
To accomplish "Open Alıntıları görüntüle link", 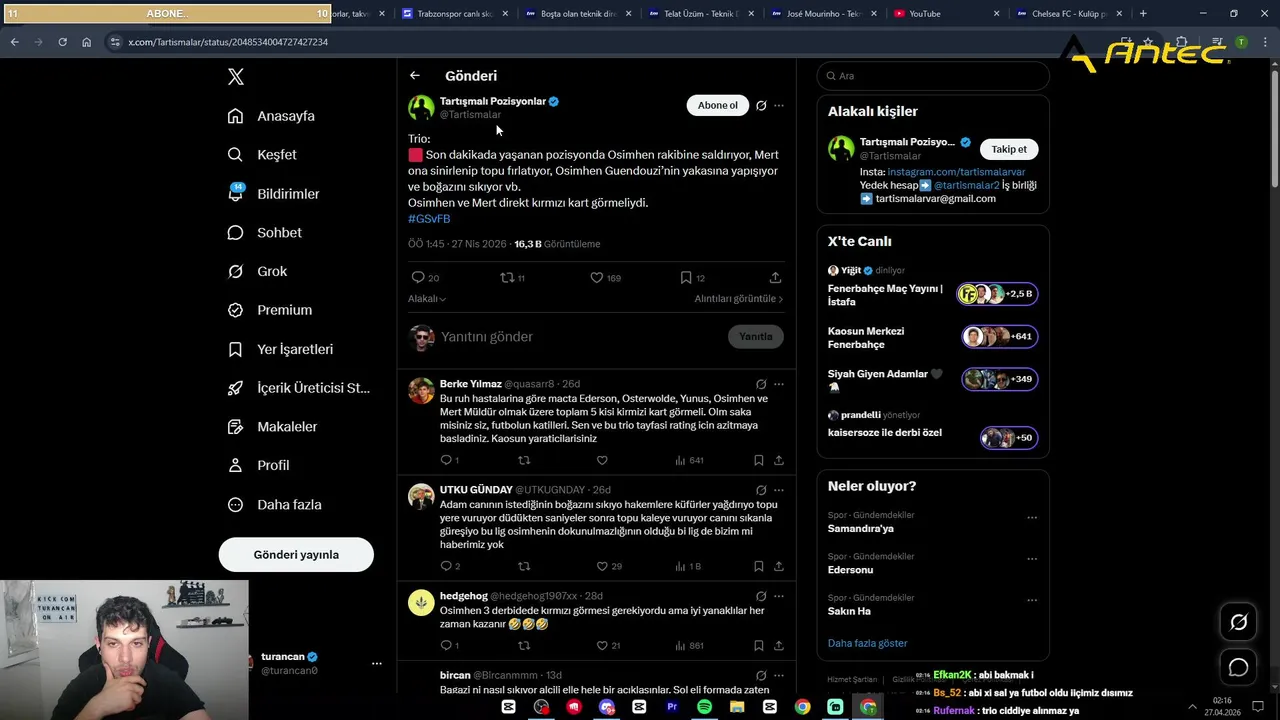I will pos(739,299).
